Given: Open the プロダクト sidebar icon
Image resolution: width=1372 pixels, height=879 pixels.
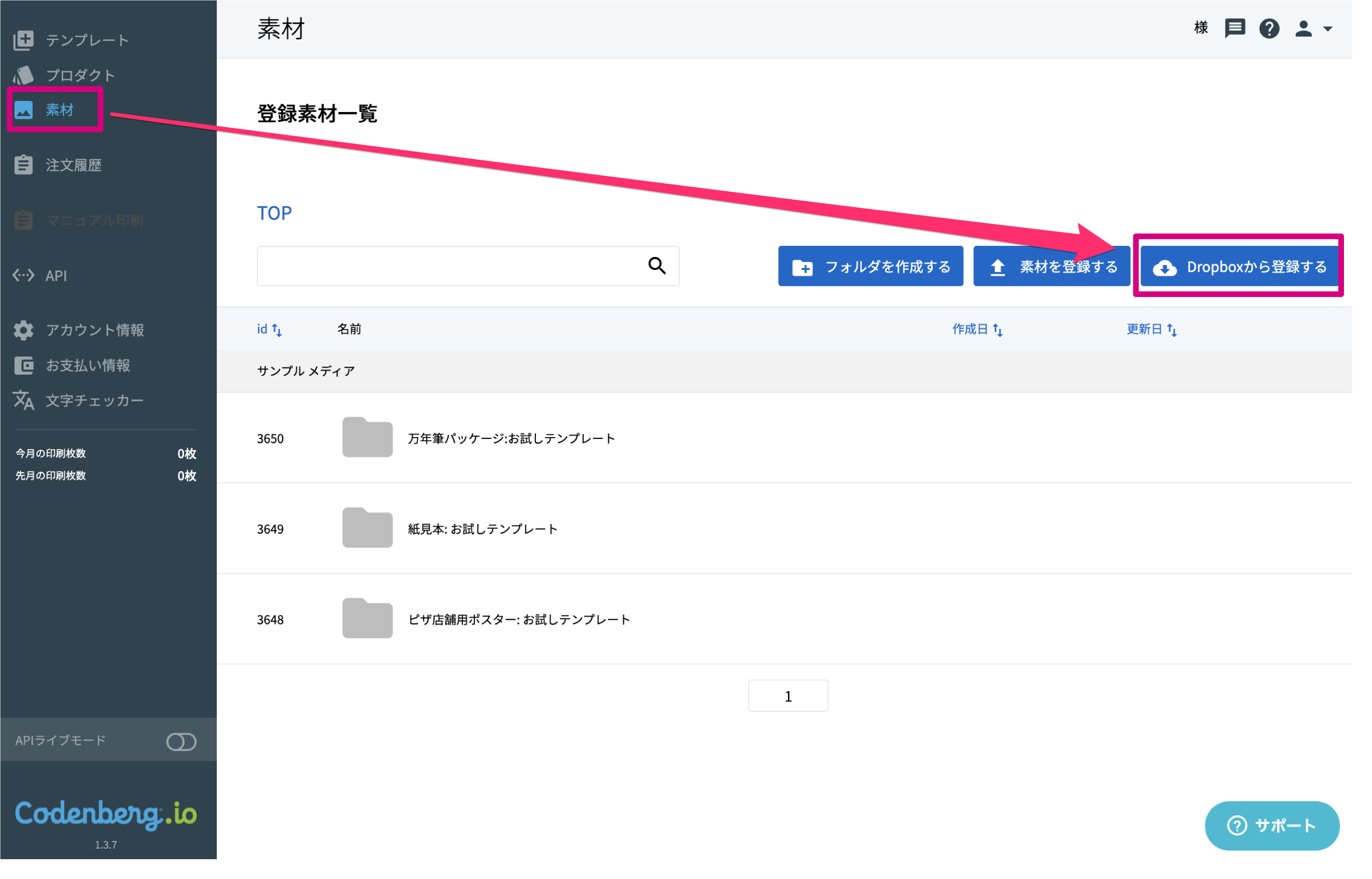Looking at the screenshot, I should [23, 75].
